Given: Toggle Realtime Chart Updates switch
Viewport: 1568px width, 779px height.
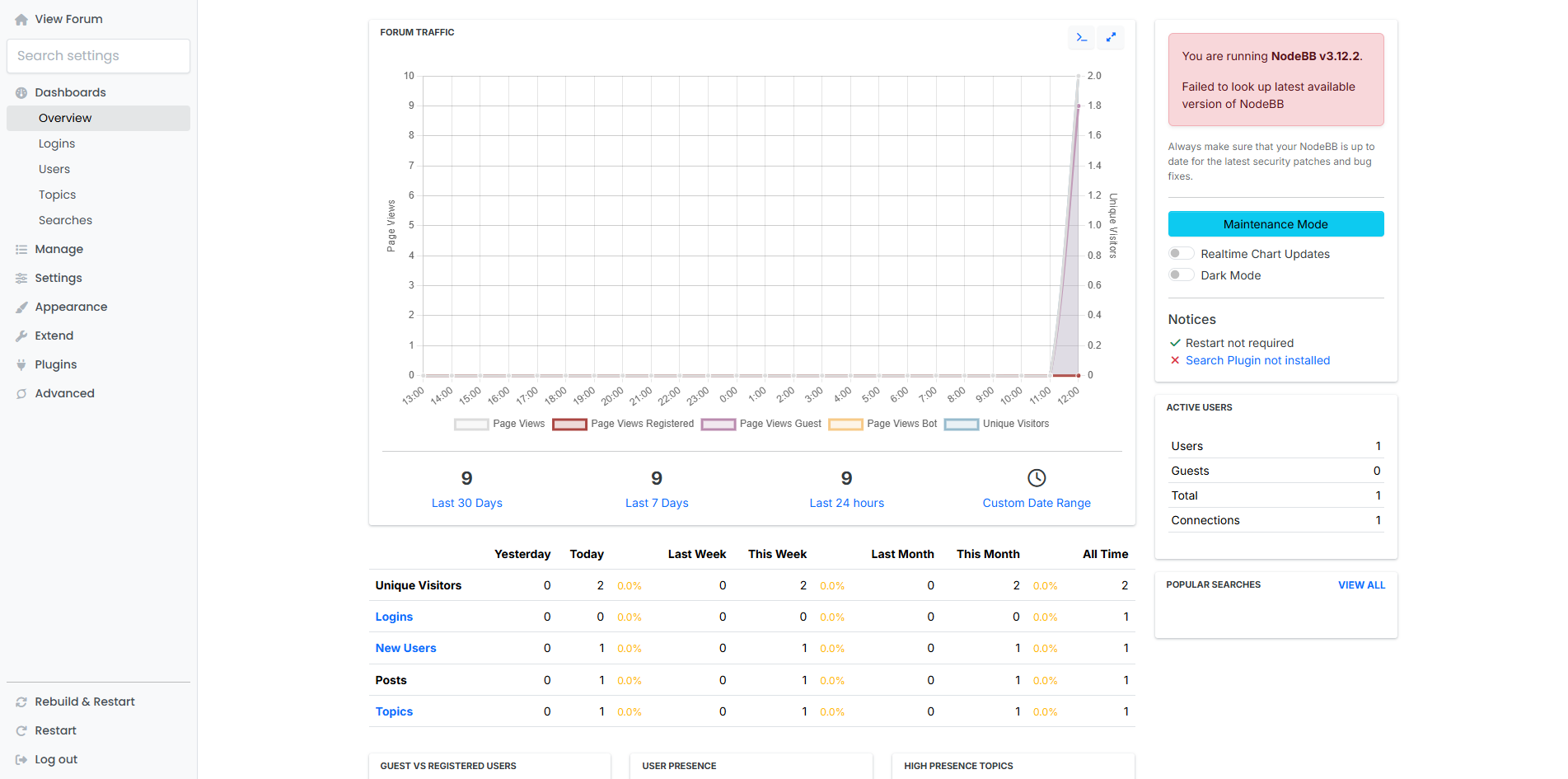Looking at the screenshot, I should 1182,254.
